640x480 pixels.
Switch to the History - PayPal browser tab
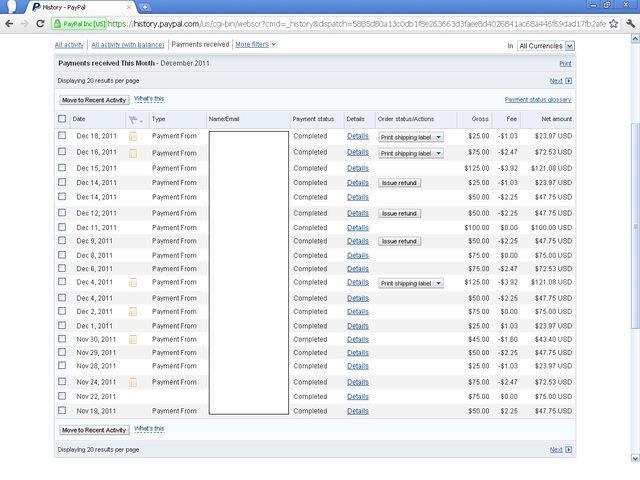[x=80, y=7]
